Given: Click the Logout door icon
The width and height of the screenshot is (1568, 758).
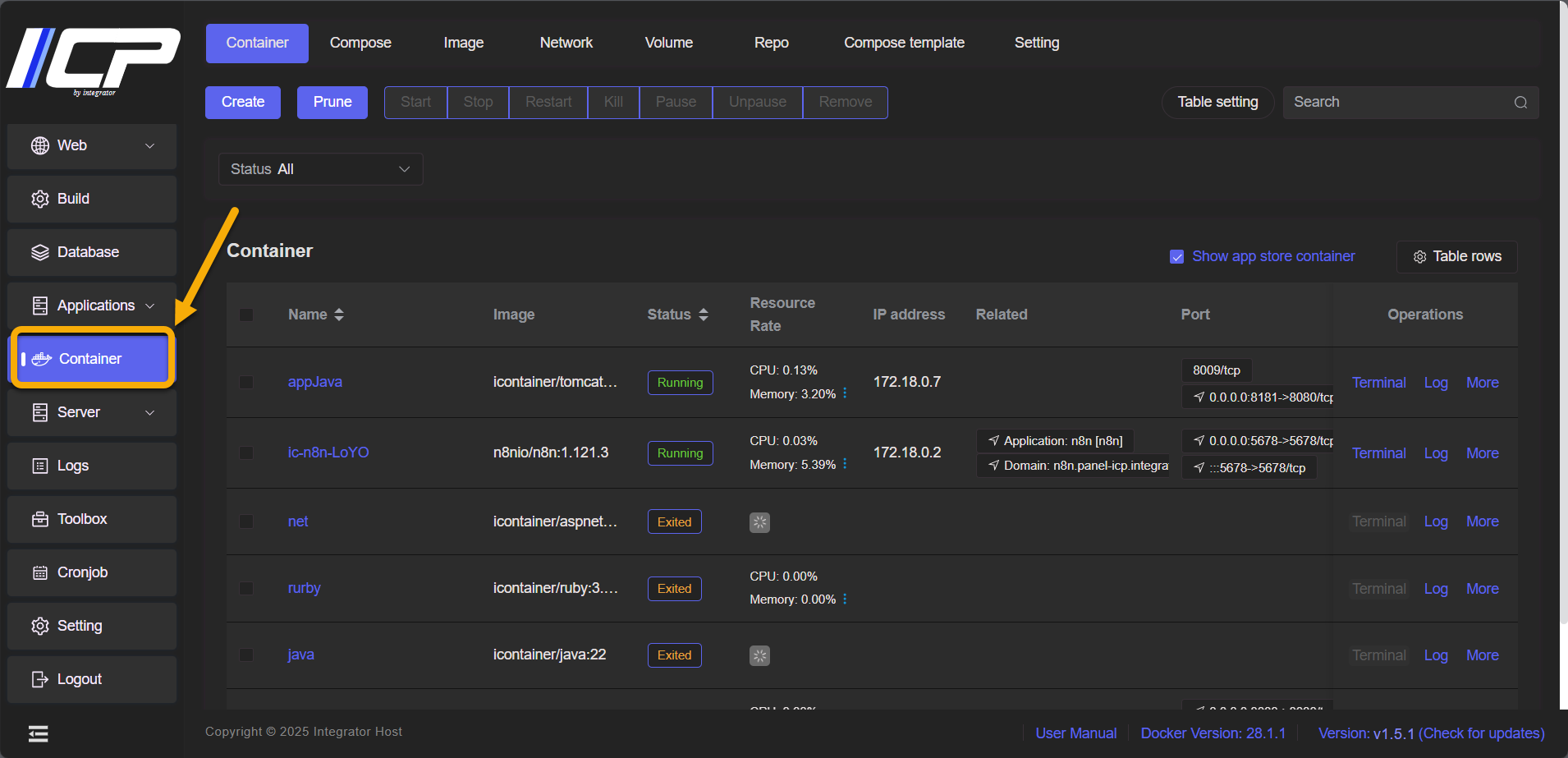Looking at the screenshot, I should pyautogui.click(x=40, y=679).
